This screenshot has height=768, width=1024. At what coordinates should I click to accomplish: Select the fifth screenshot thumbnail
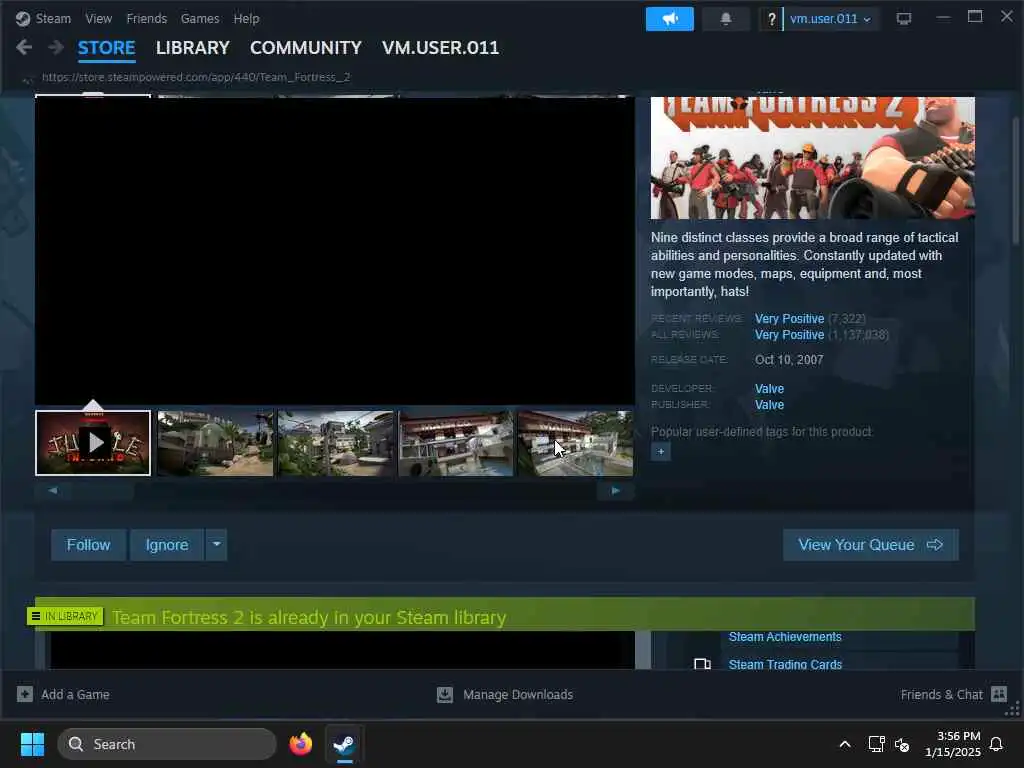[x=575, y=443]
